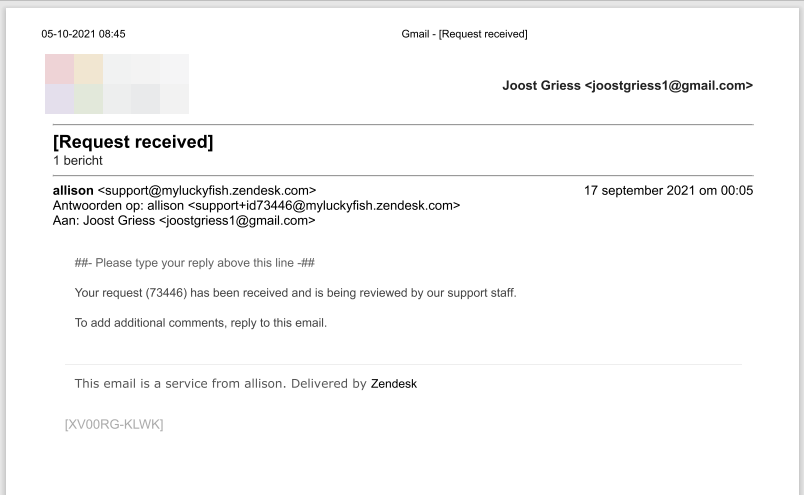This screenshot has width=804, height=495.
Task: Click the bold name Joost Griess at top right
Action: coord(541,86)
